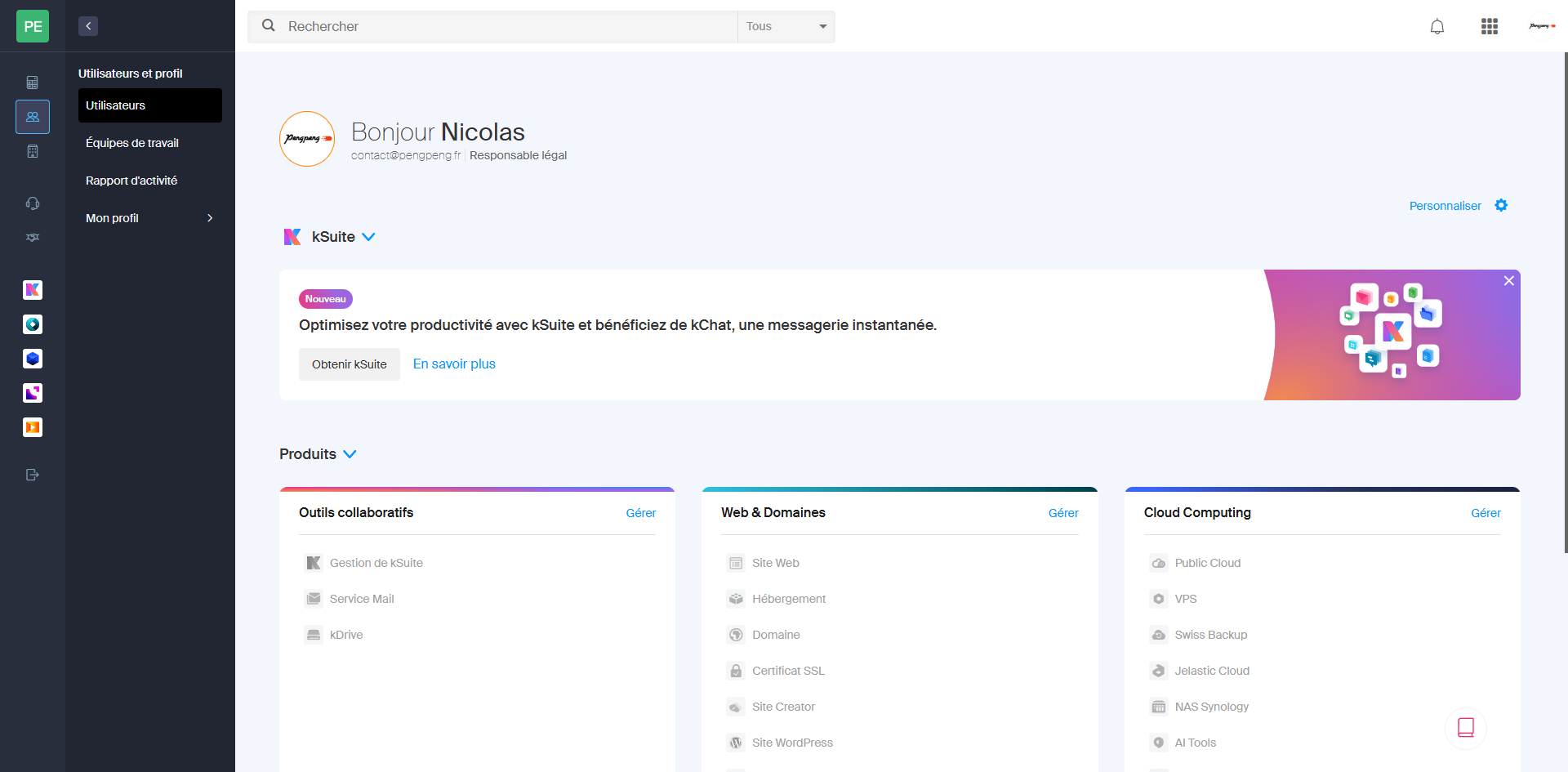Open Hébergement product
The image size is (1568, 772).
click(777, 599)
